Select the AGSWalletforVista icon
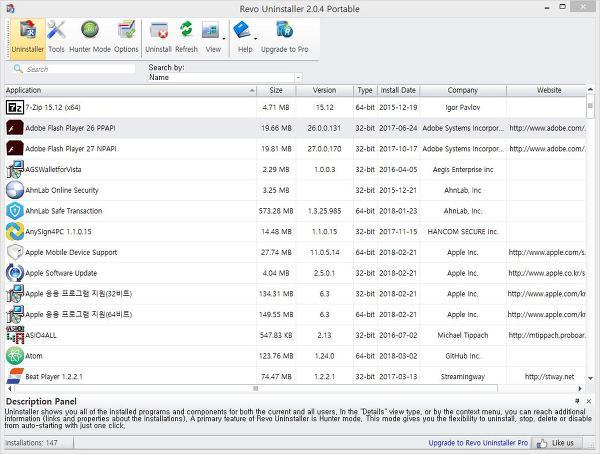 [15, 169]
